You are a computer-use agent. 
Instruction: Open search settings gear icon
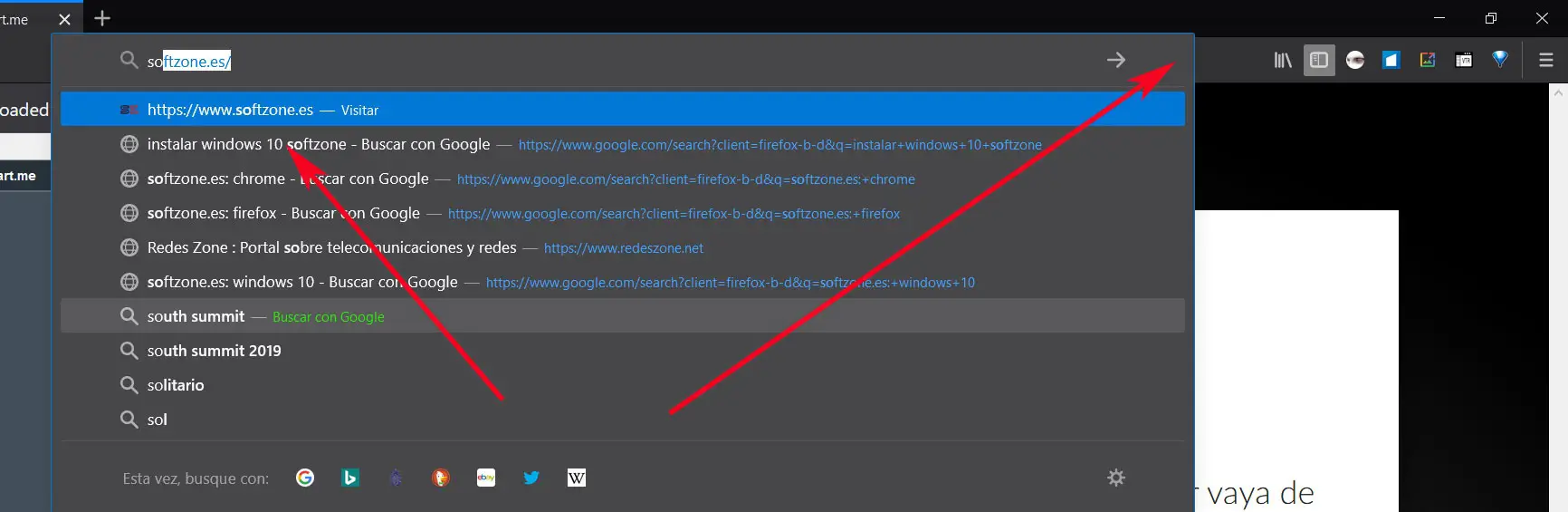(1116, 478)
